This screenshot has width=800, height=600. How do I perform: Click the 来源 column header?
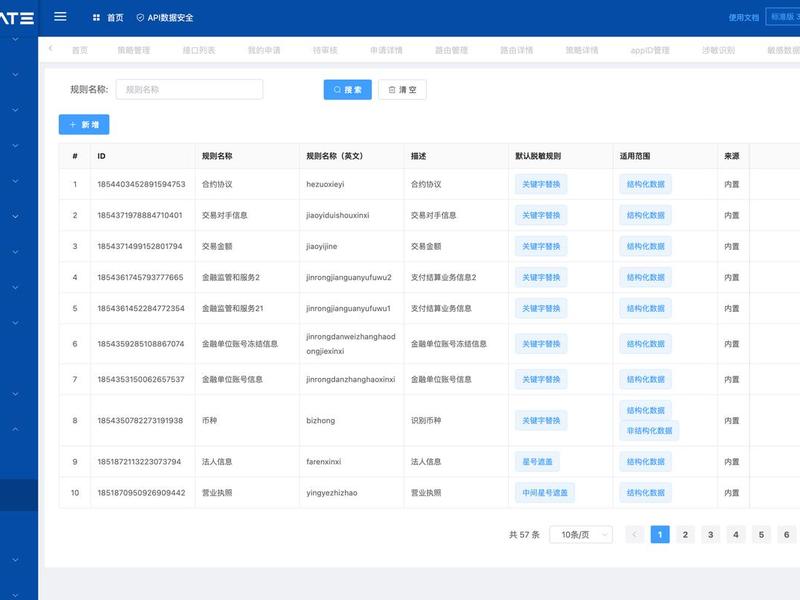tap(732, 156)
